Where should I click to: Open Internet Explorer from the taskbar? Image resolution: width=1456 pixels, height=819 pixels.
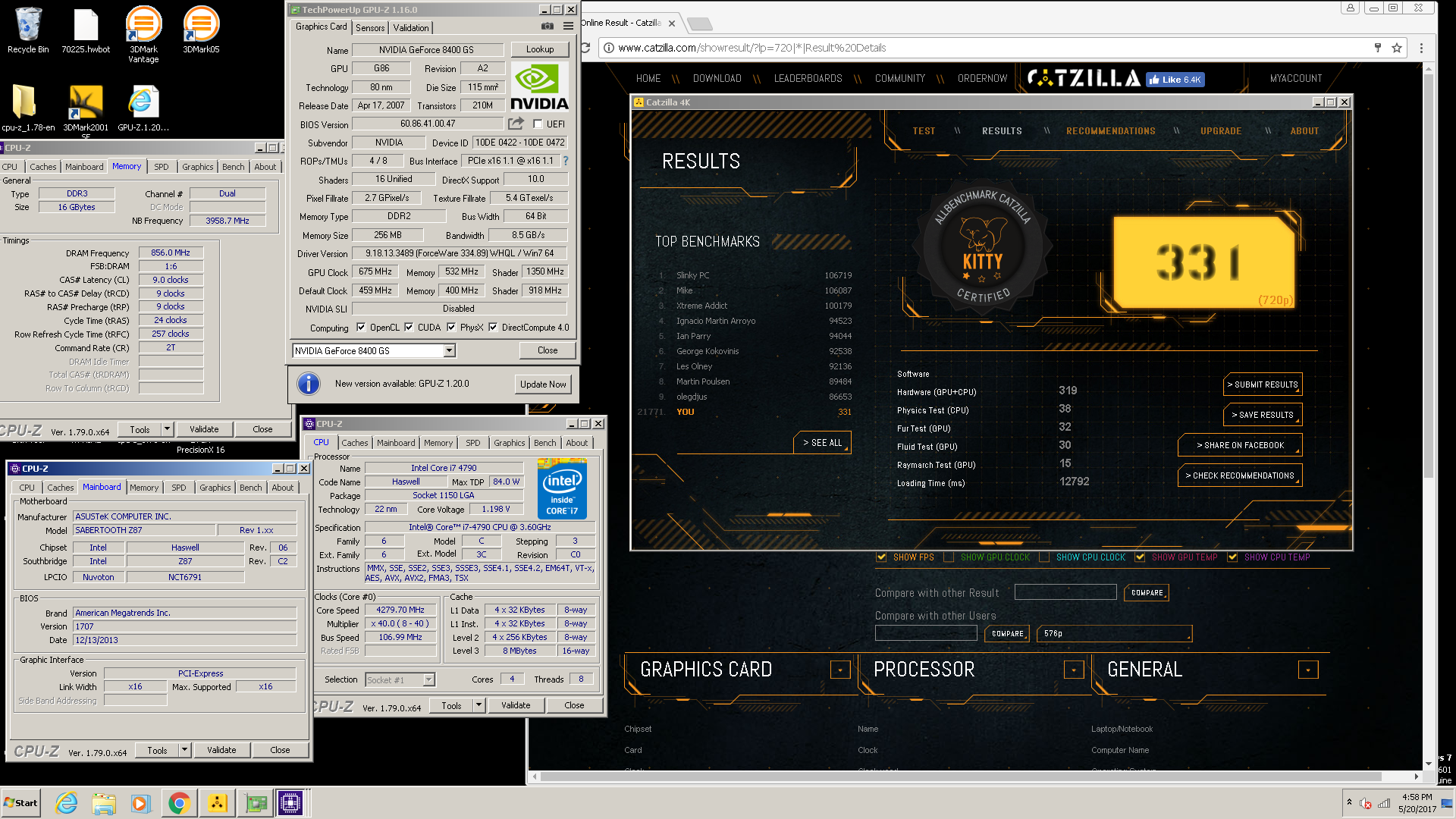pos(67,803)
